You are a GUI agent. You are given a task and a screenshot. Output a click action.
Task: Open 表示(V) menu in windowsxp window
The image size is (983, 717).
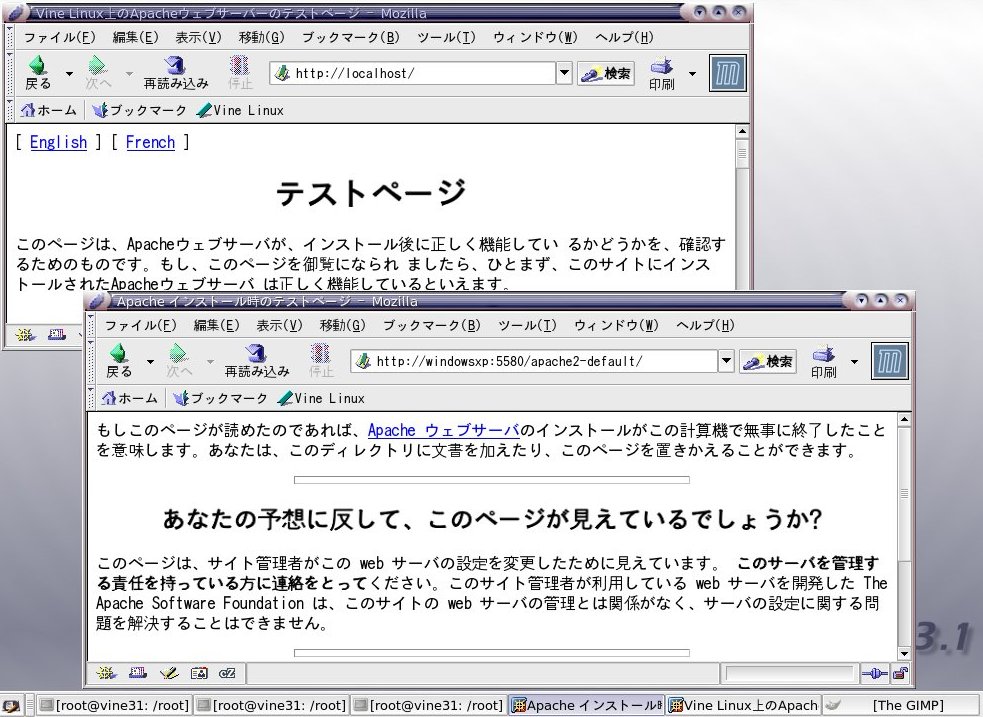tap(279, 325)
